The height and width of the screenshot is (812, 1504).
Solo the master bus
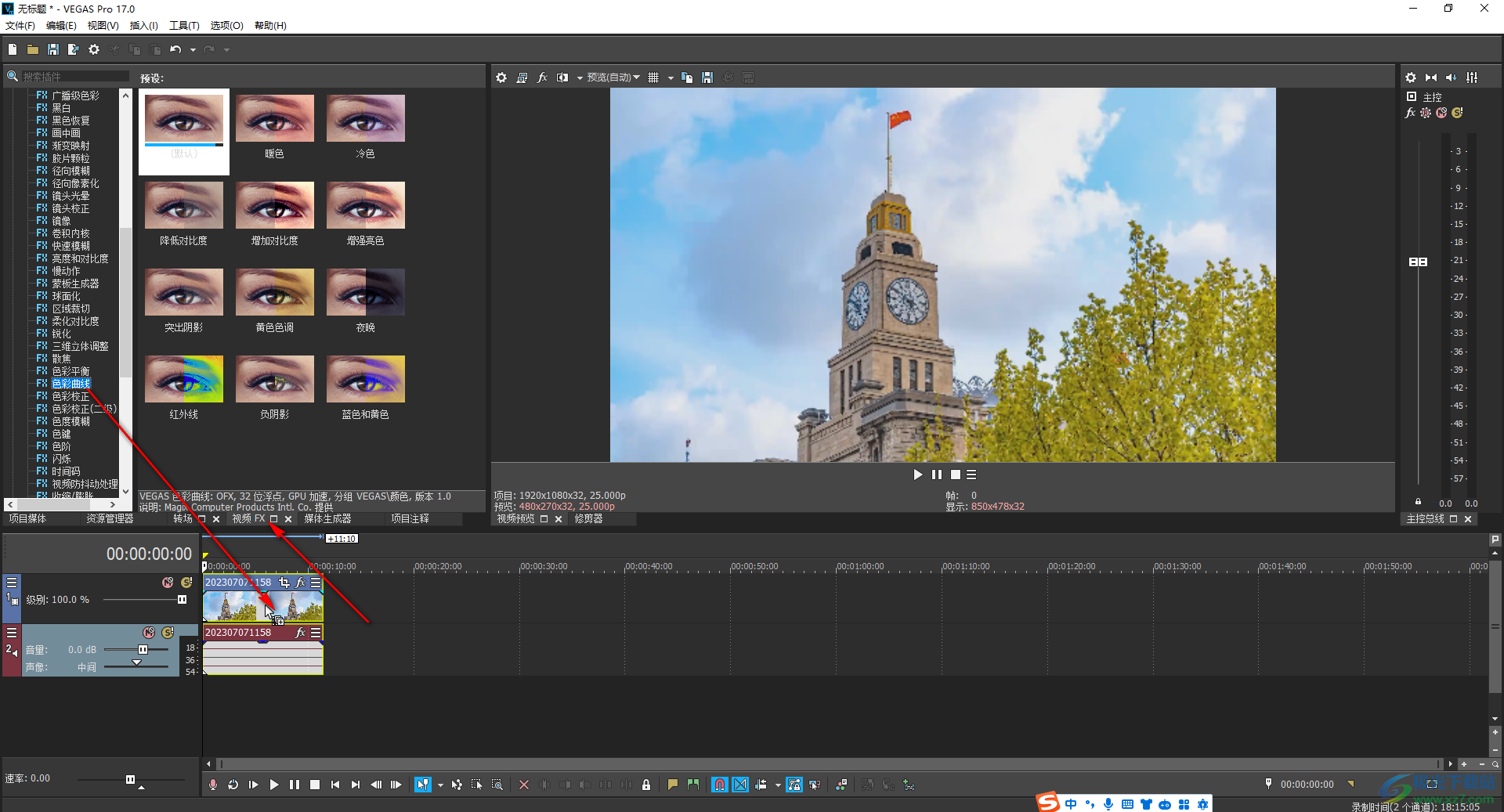click(x=1457, y=113)
